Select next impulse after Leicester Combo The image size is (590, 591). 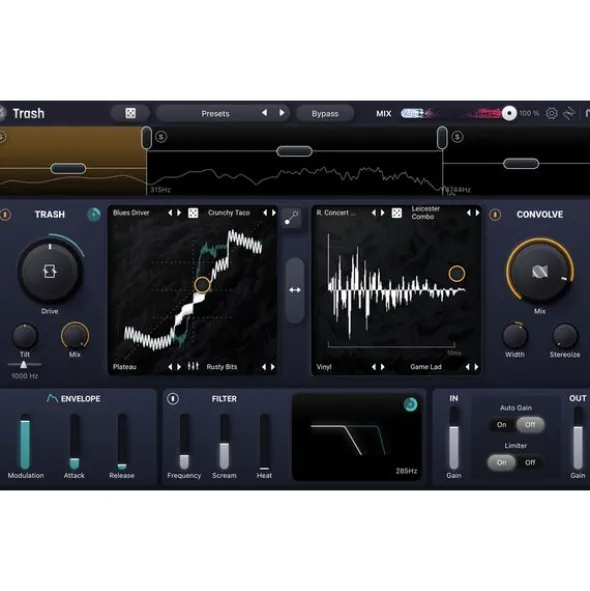pyautogui.click(x=477, y=213)
